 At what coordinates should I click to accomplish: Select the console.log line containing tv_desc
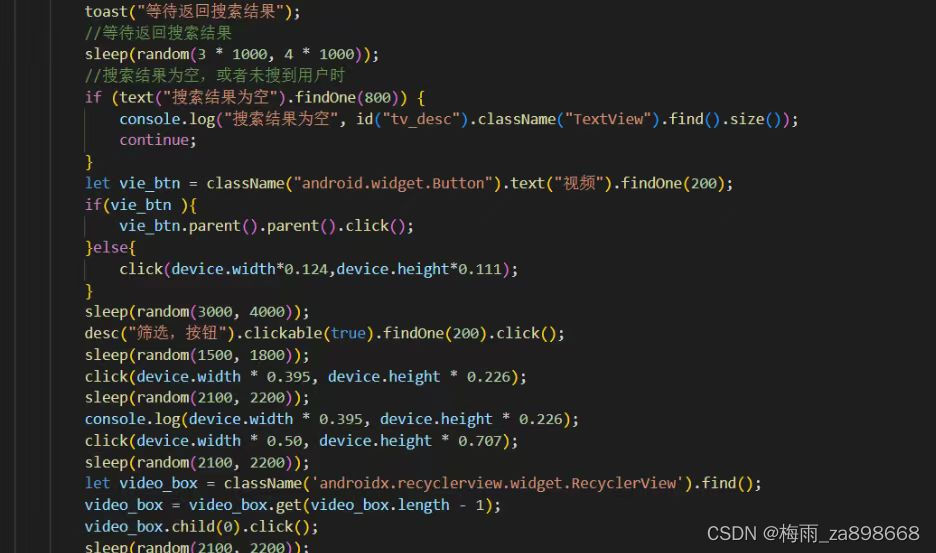tap(458, 119)
